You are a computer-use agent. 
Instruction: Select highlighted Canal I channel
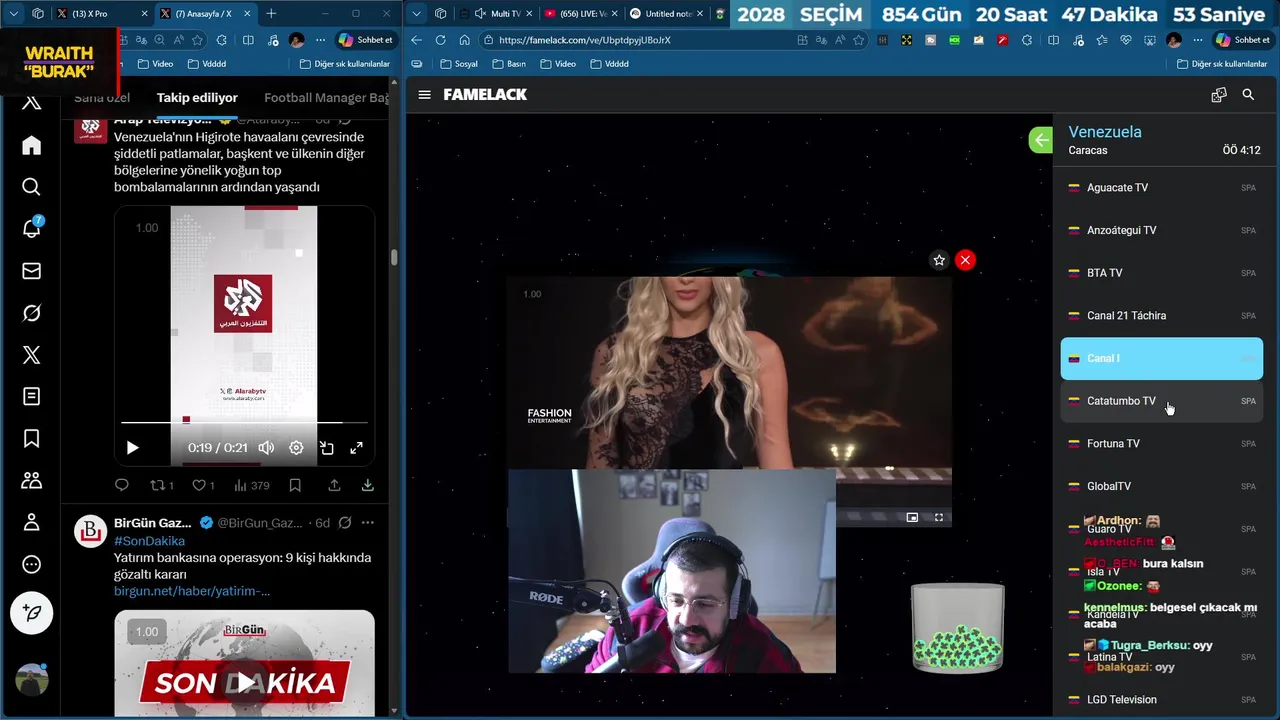click(x=1161, y=358)
